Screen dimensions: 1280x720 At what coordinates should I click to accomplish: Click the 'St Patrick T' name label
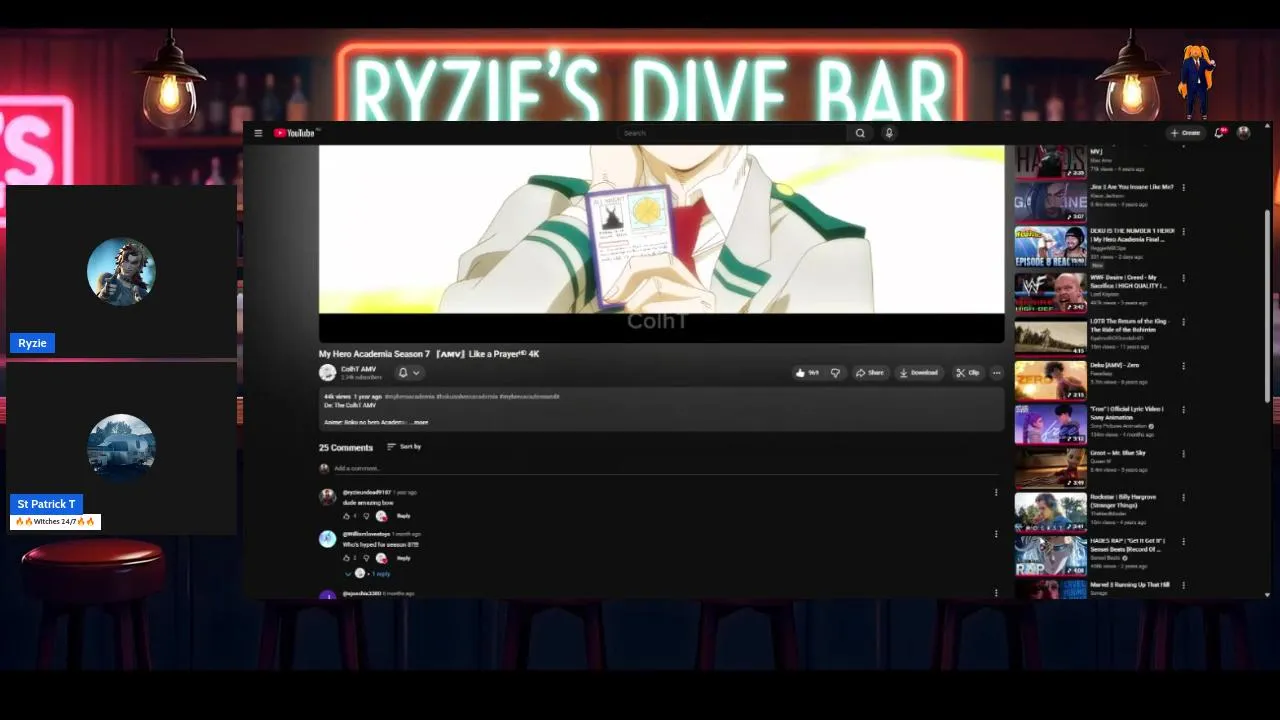(46, 504)
